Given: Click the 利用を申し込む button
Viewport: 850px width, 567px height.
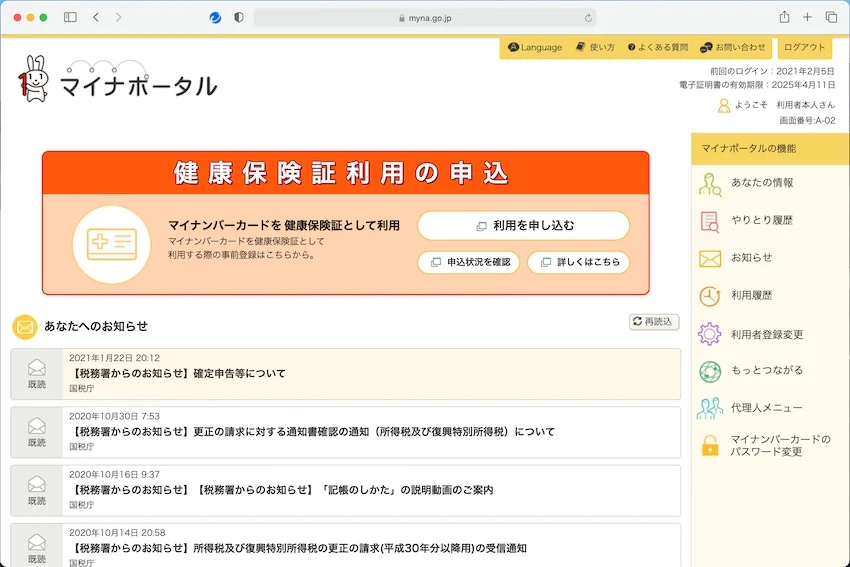Looking at the screenshot, I should [x=523, y=225].
